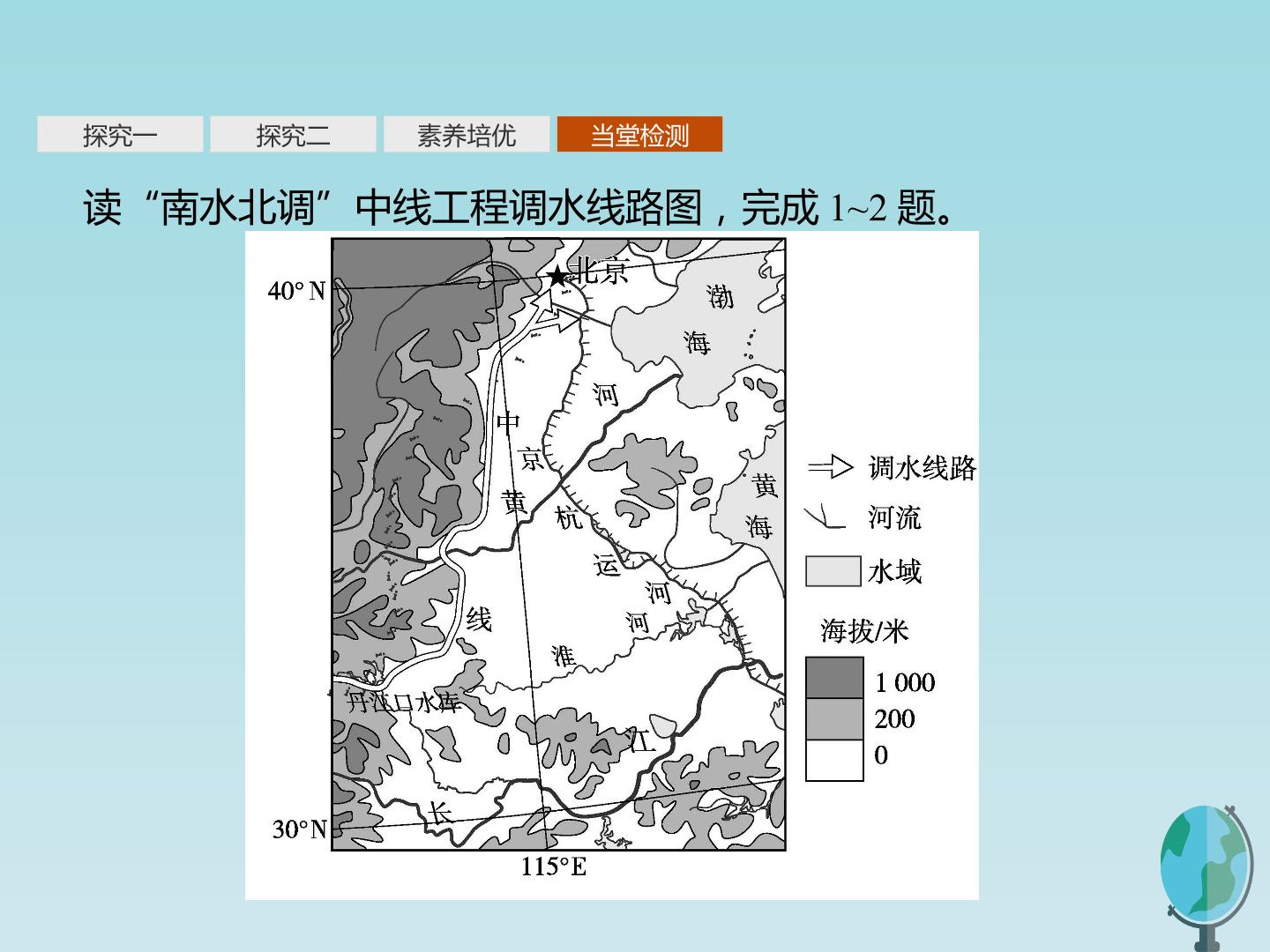This screenshot has width=1270, height=952.
Task: Click the 河流 line legend symbol
Action: pos(825,517)
